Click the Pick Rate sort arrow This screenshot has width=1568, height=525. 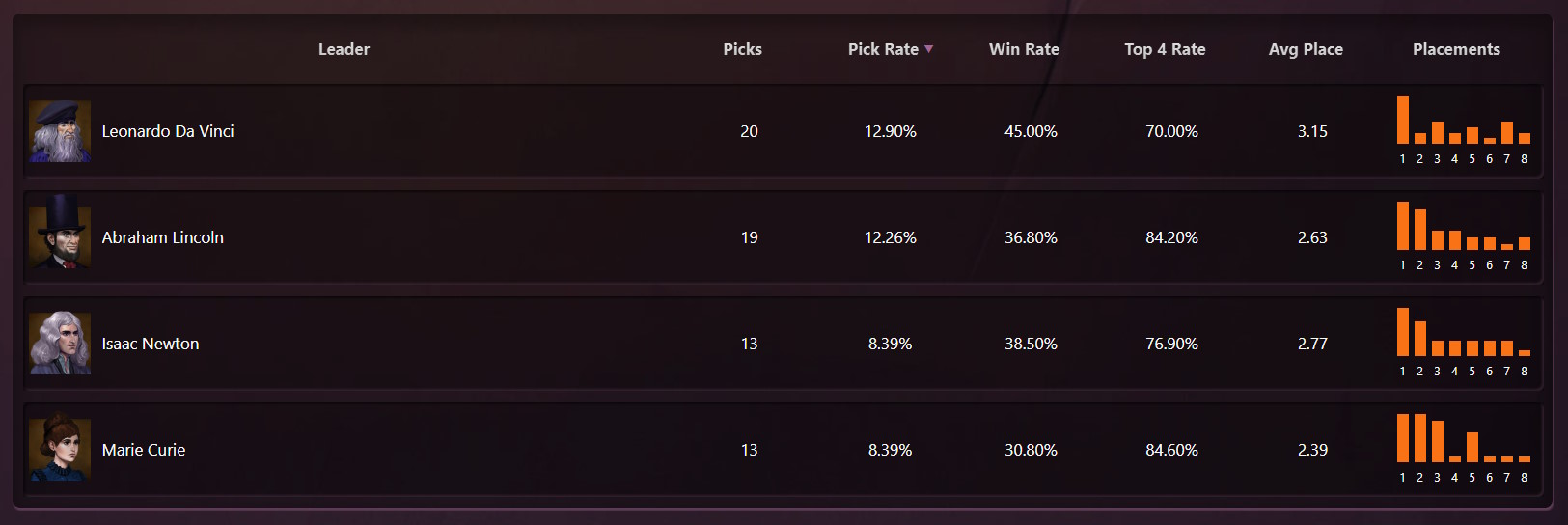[928, 49]
